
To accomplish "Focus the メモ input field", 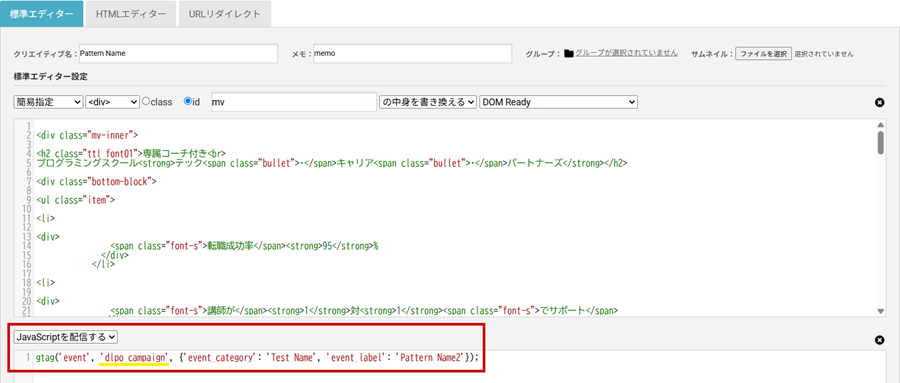I will (x=412, y=53).
